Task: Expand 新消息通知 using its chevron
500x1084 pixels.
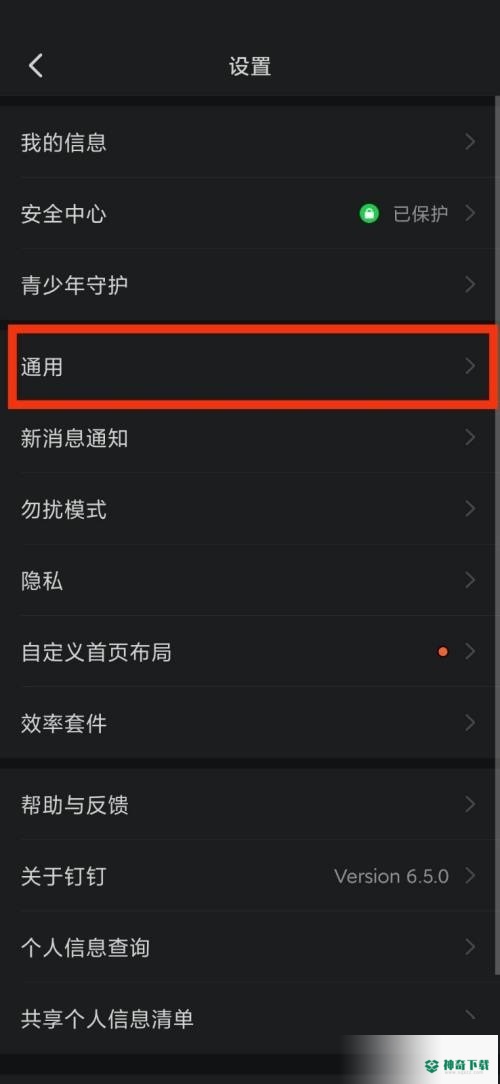Action: pos(470,438)
